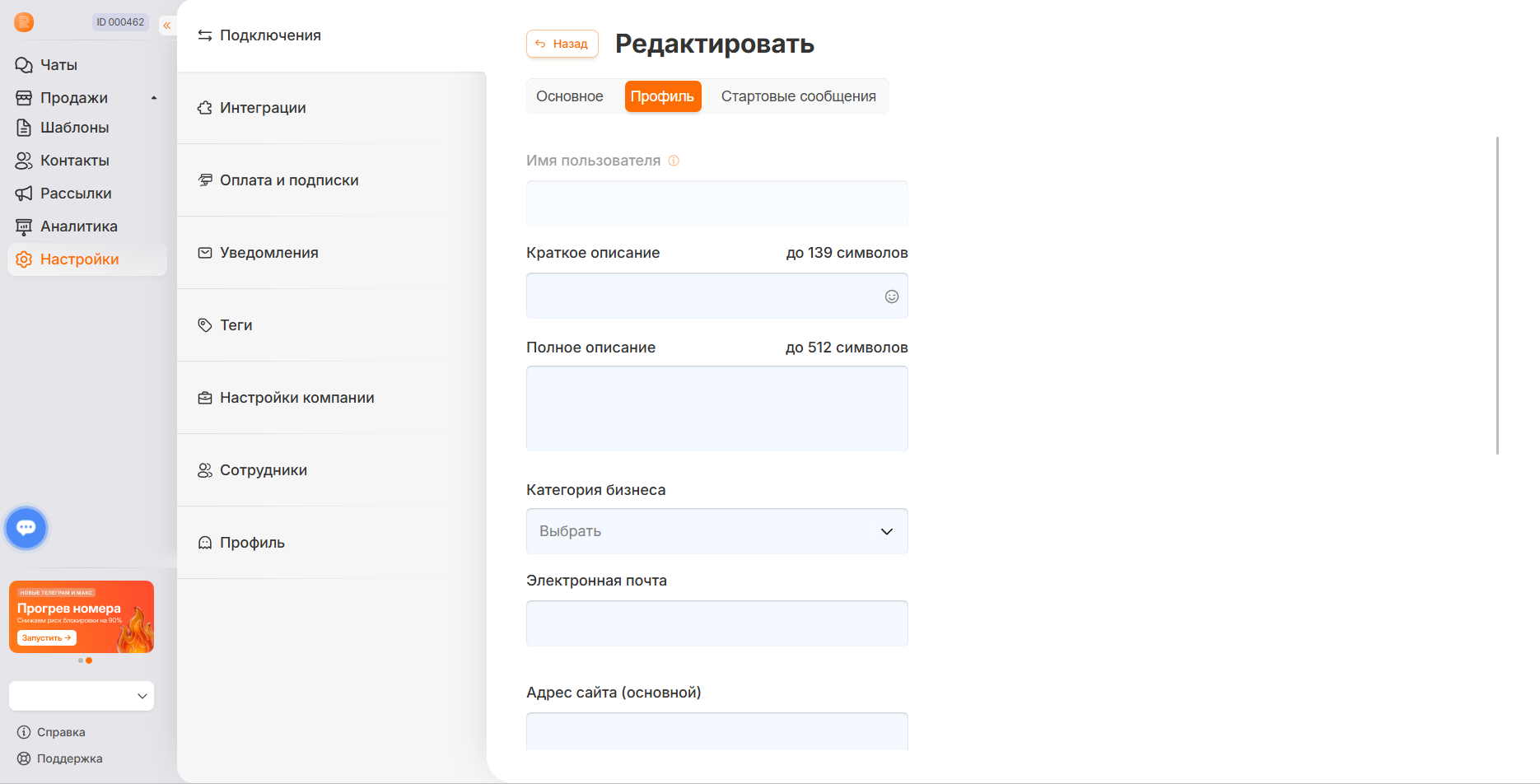1540x784 pixels.
Task: Switch to the Основное tab
Action: (x=570, y=96)
